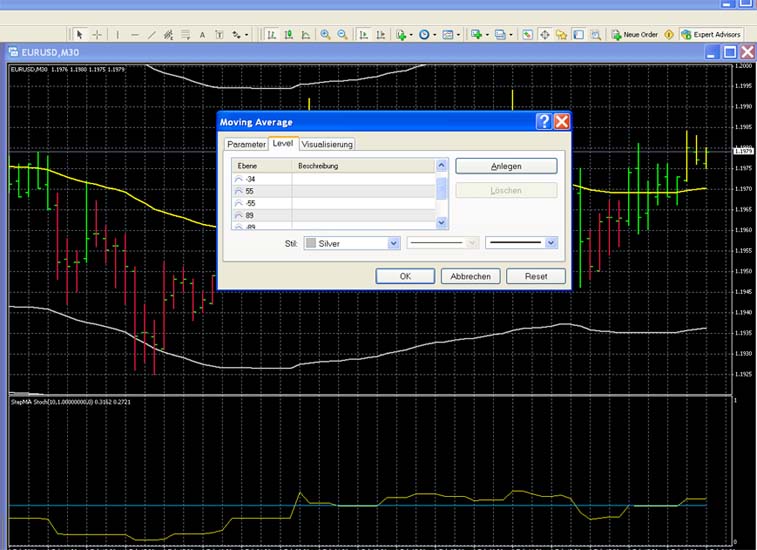757x550 pixels.
Task: Zoom in on the chart
Action: 326,34
